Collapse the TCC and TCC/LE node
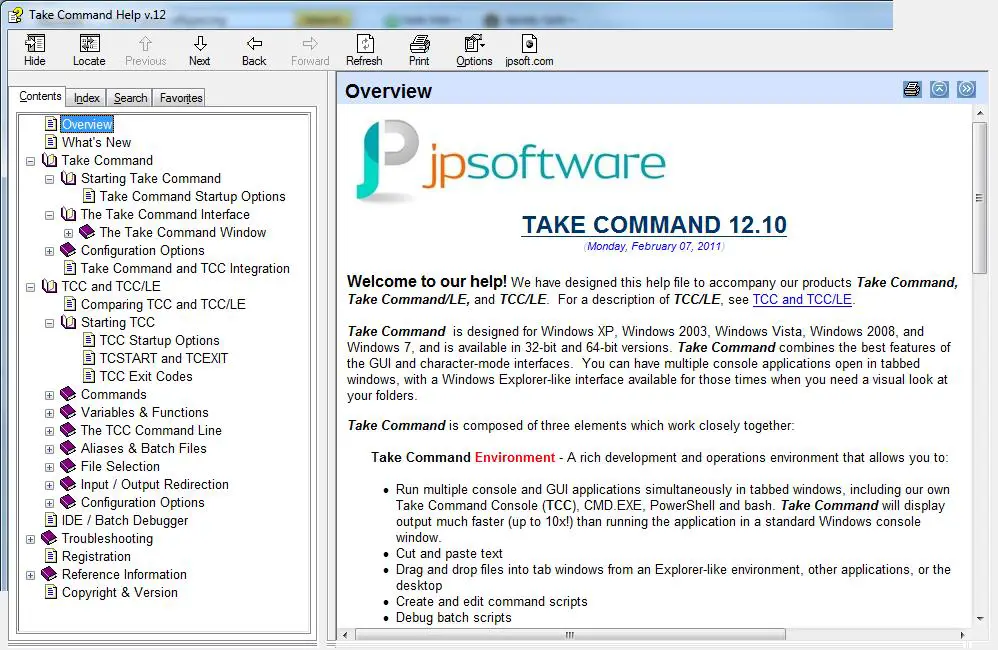This screenshot has width=998, height=650. tap(30, 287)
